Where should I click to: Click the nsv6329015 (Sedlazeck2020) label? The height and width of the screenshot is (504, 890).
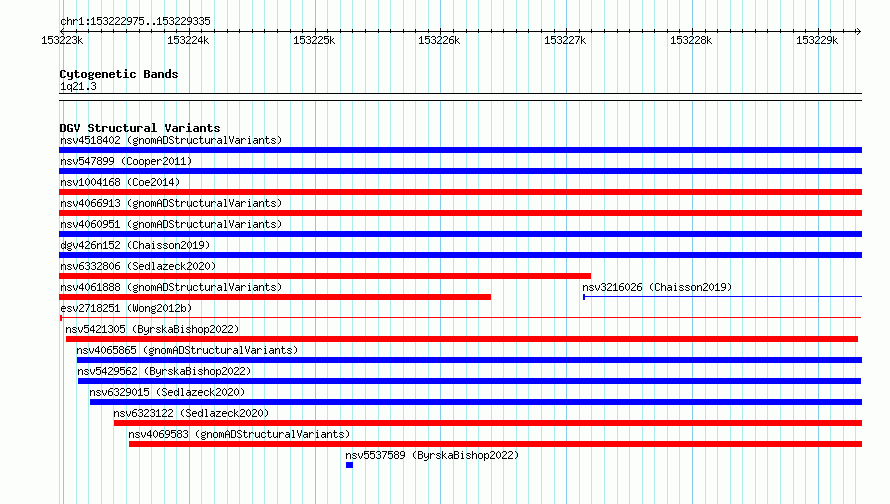[167, 392]
